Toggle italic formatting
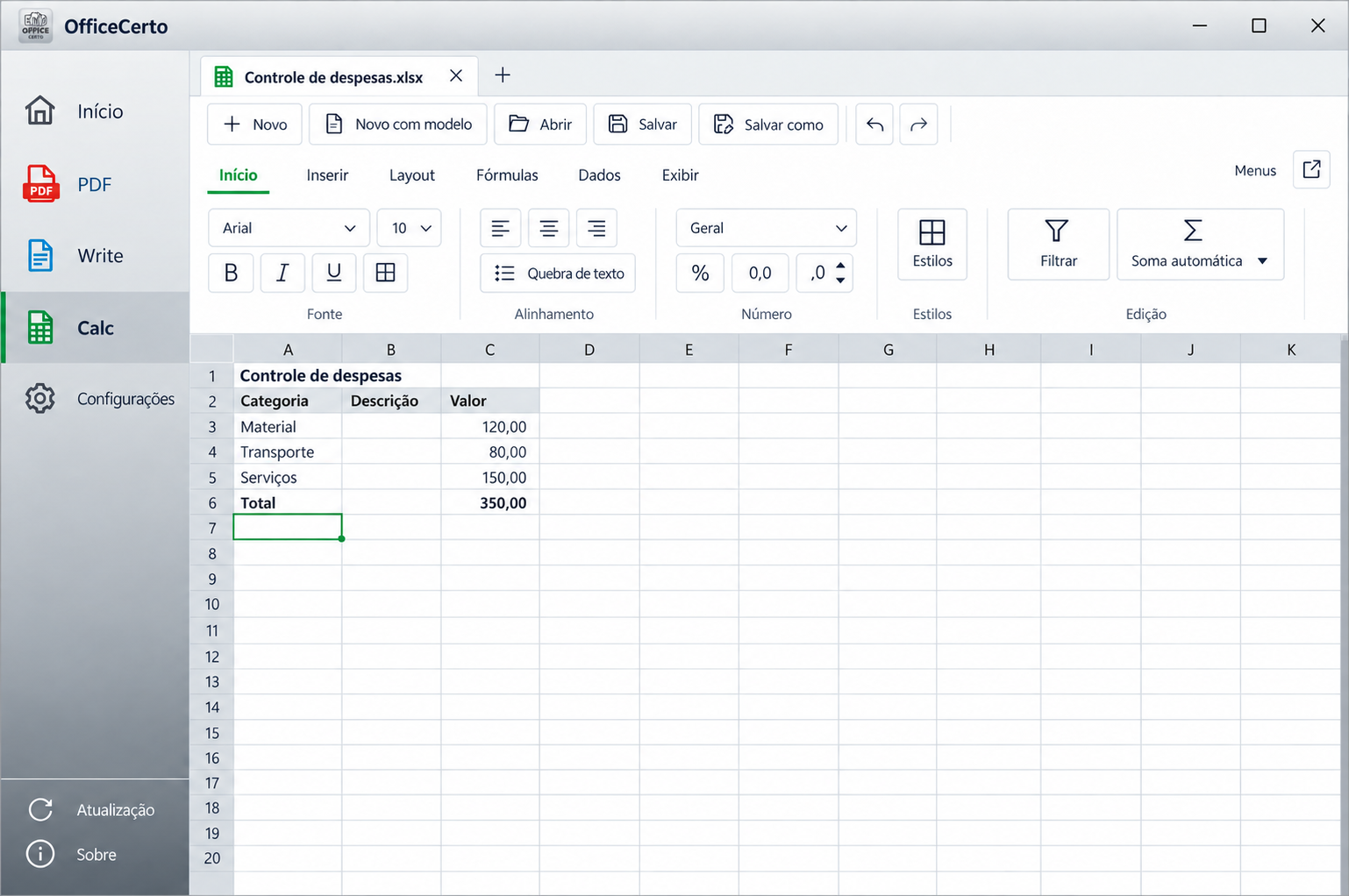Viewport: 1349px width, 896px height. 282,273
